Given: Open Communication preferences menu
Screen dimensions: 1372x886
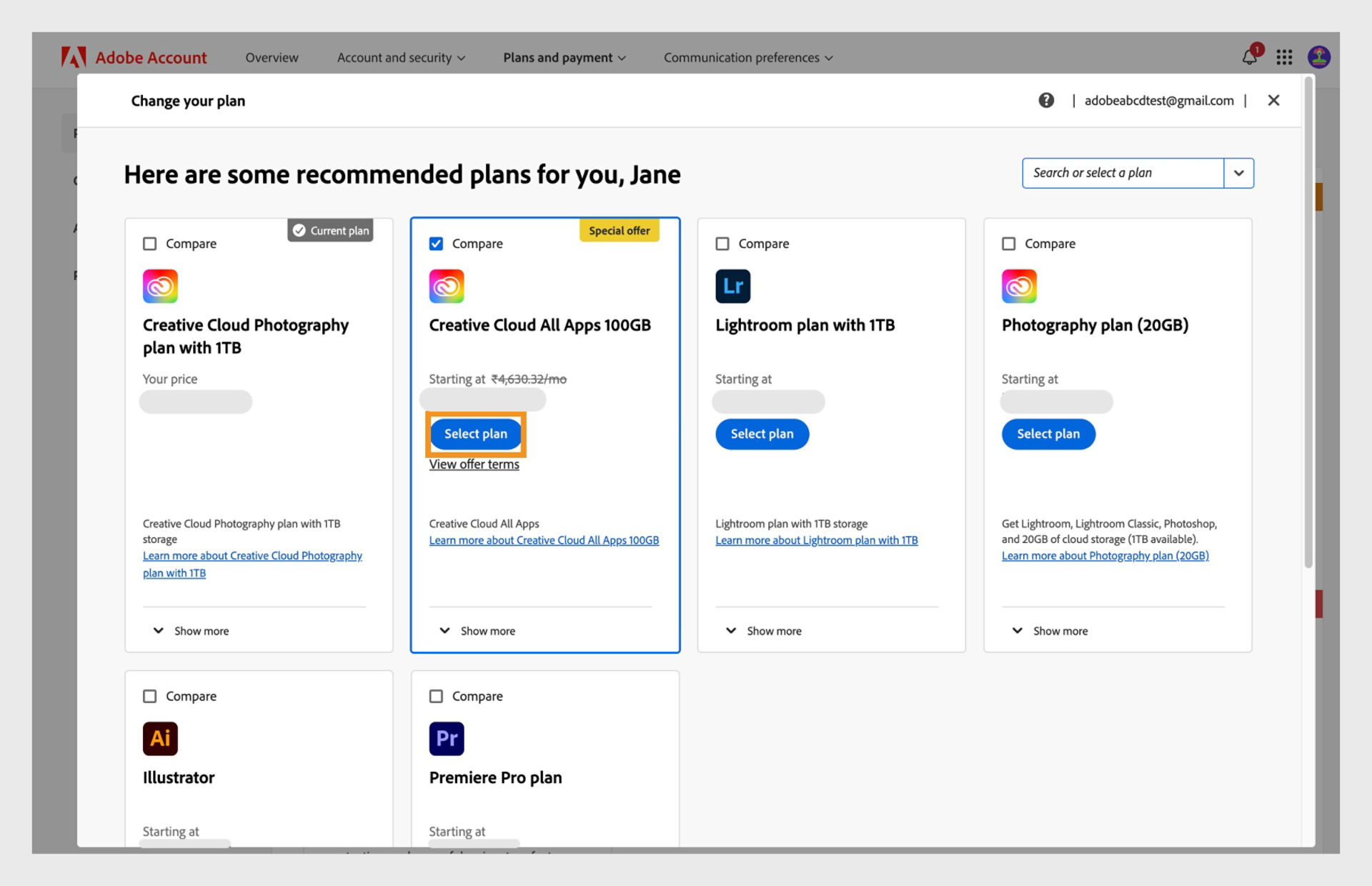Looking at the screenshot, I should tap(748, 58).
